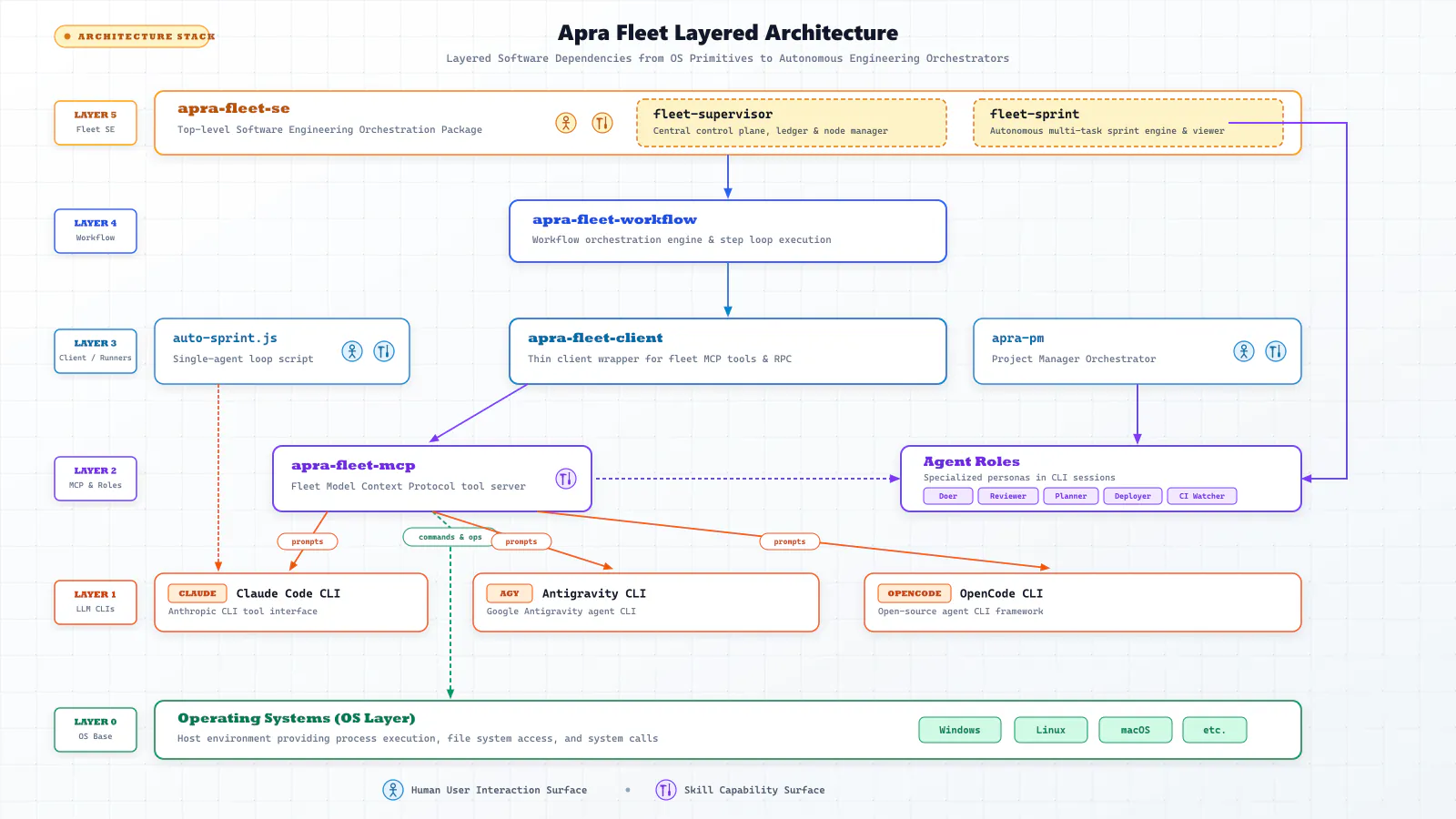The image size is (1456, 819).
Task: Click the Antigravity CLI title
Action: 594,593
